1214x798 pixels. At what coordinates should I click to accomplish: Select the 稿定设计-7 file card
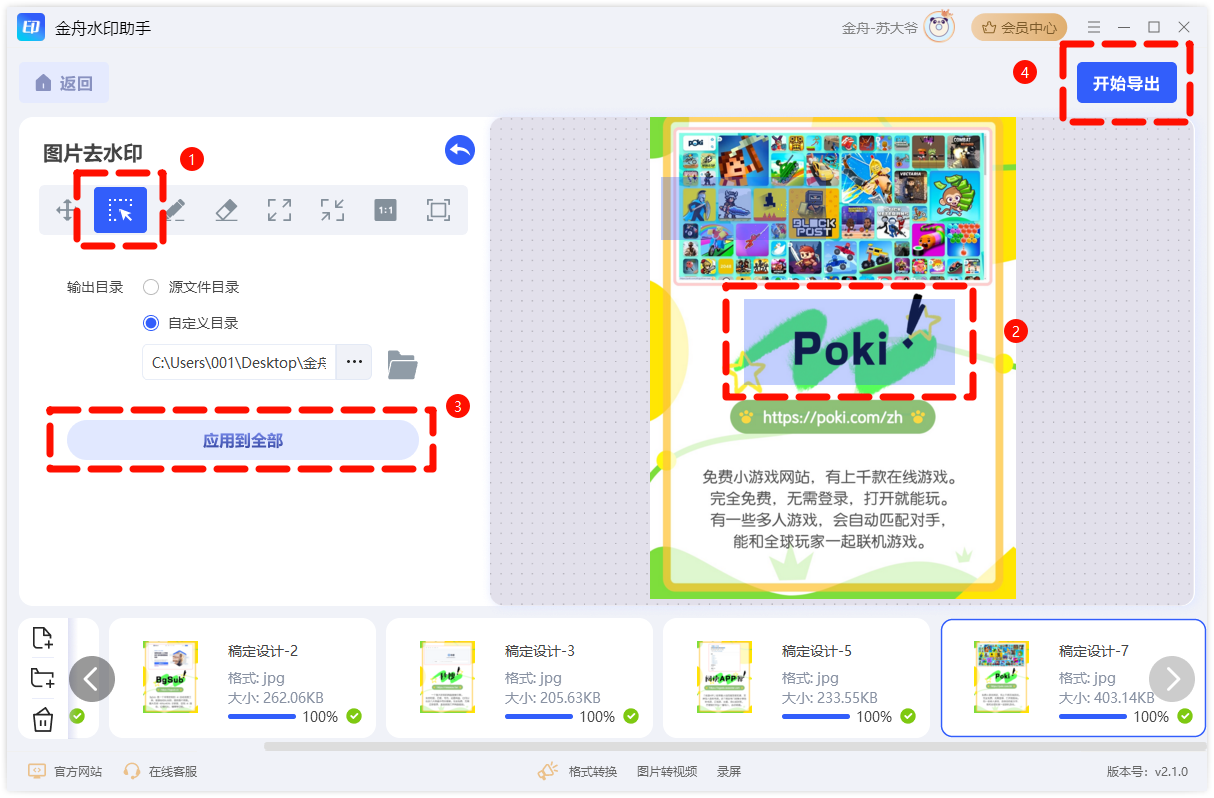(1073, 677)
